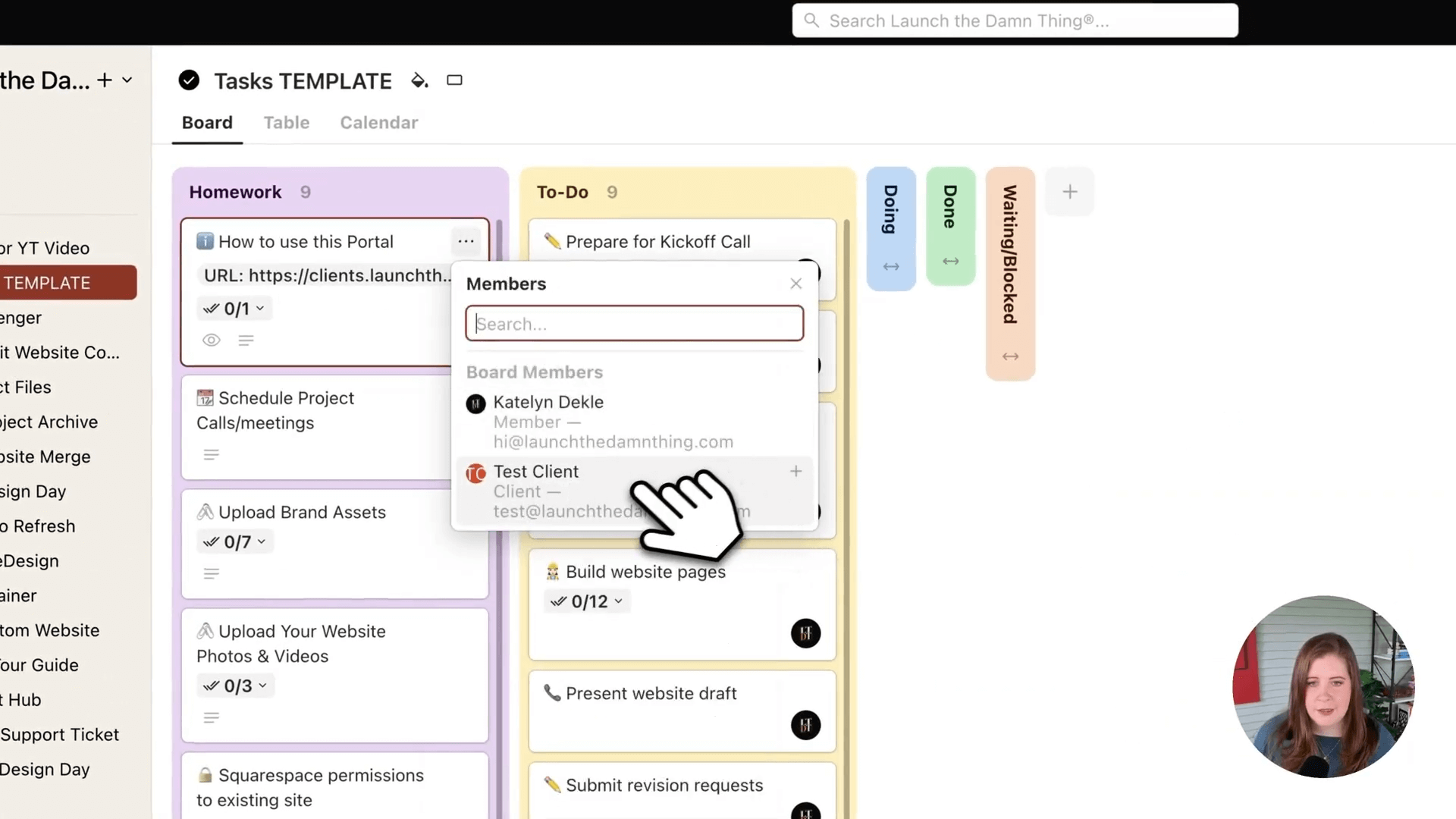Open the 0/1 checklist dropdown
1456x819 pixels.
click(x=235, y=309)
